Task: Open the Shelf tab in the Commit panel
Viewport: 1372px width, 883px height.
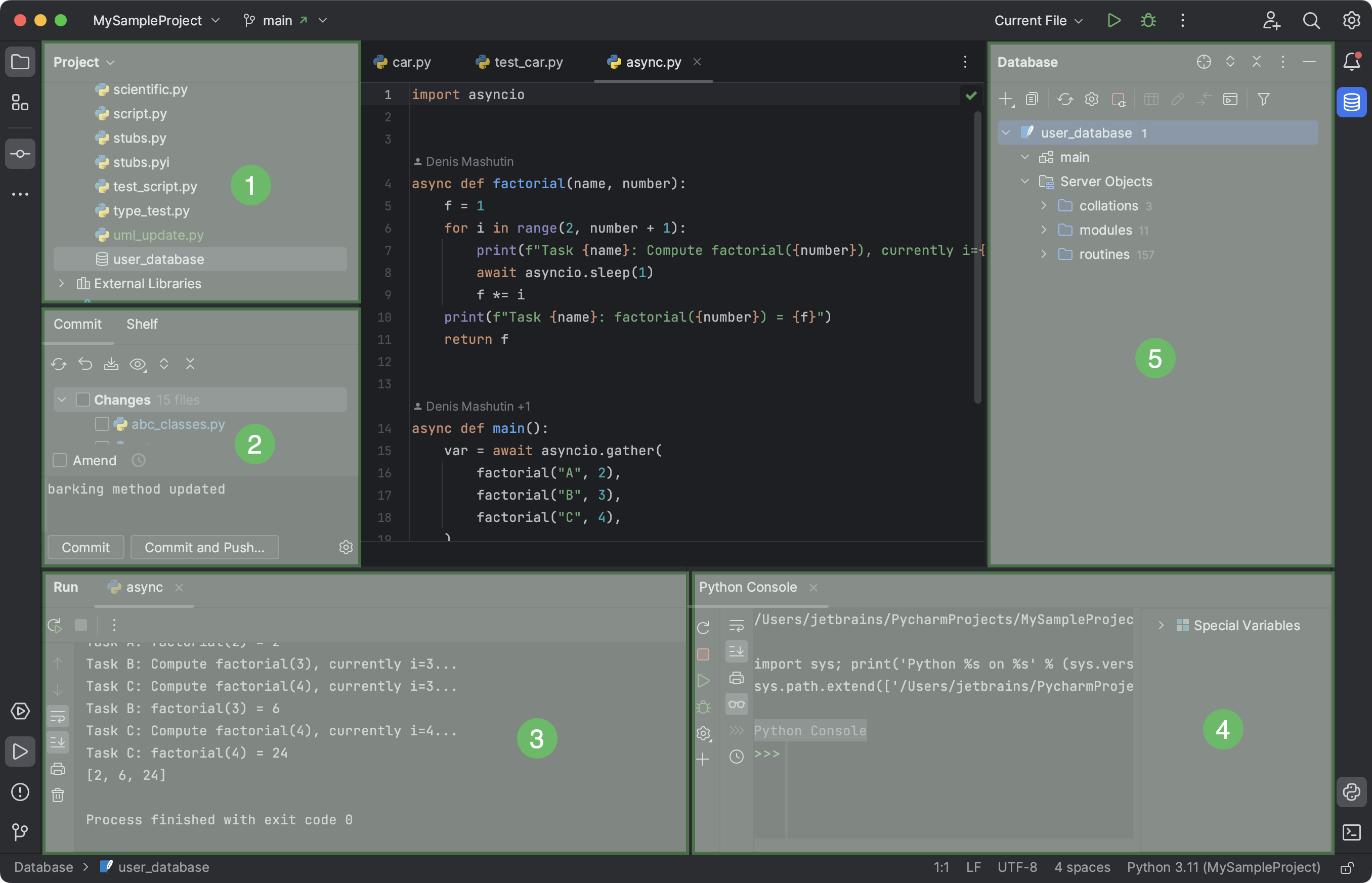Action: click(142, 324)
